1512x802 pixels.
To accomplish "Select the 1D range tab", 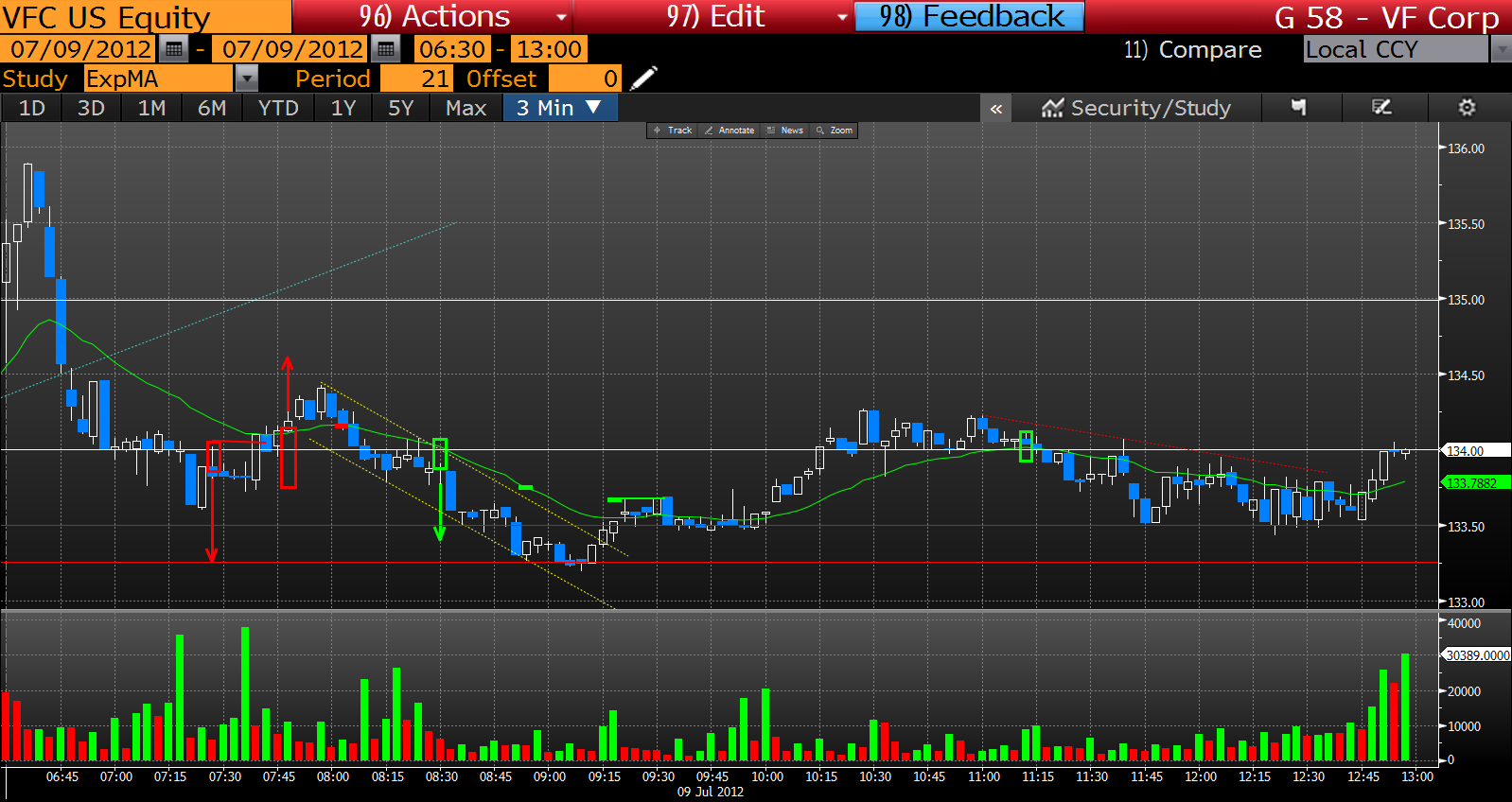I will point(32,108).
